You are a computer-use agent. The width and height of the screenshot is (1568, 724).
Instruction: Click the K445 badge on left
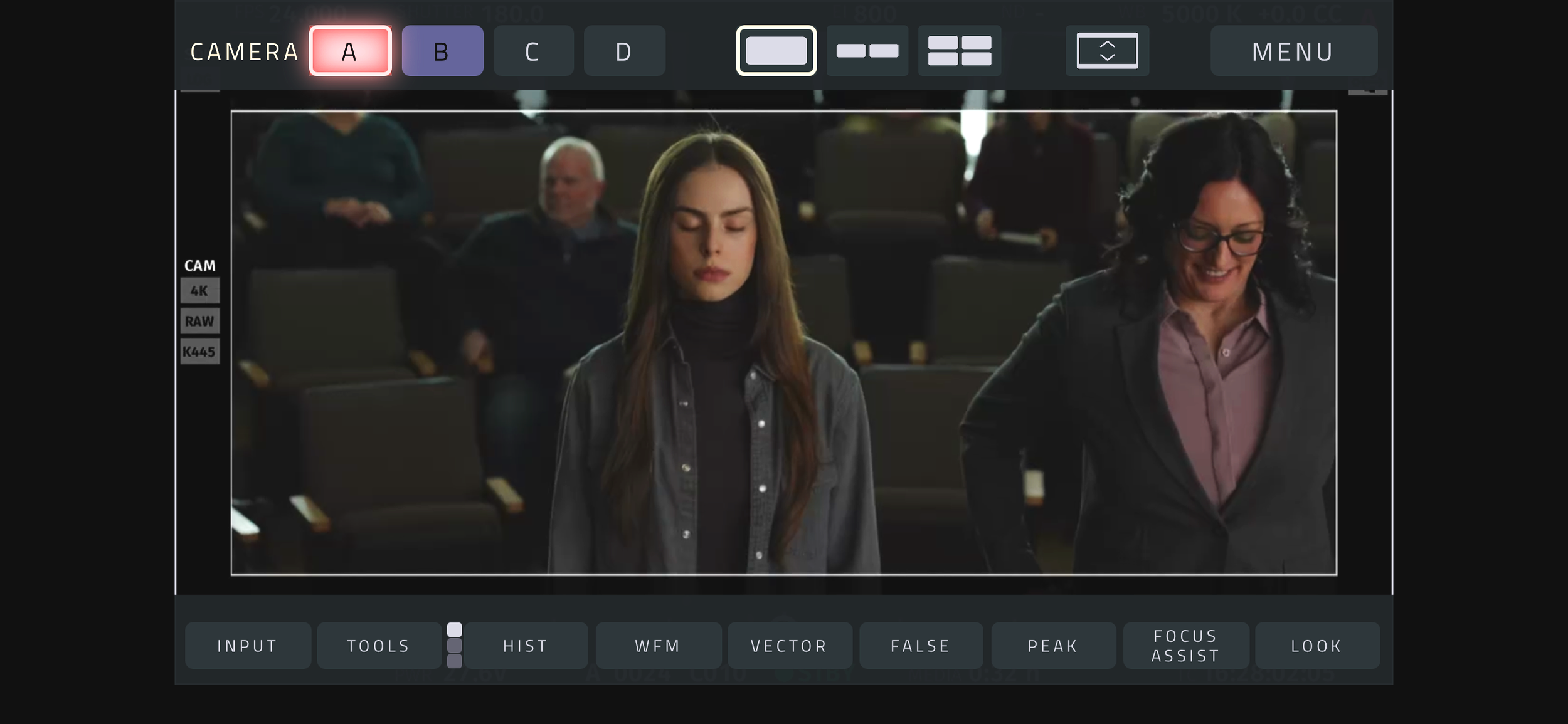(199, 352)
